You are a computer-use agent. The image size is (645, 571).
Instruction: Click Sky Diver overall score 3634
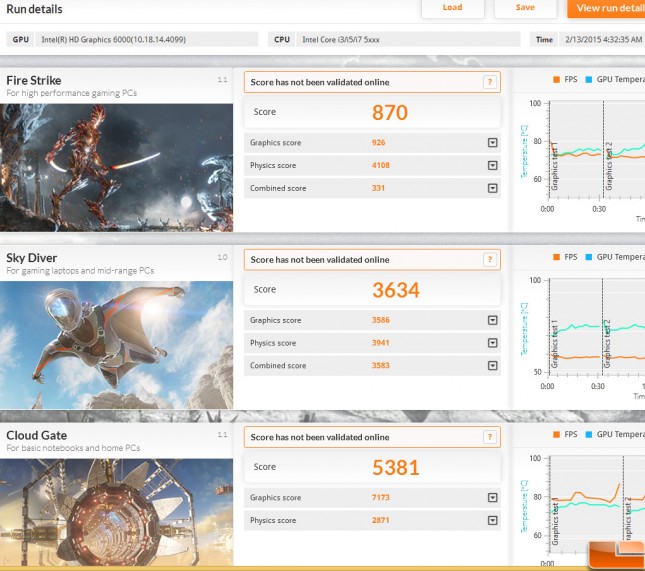click(x=396, y=290)
